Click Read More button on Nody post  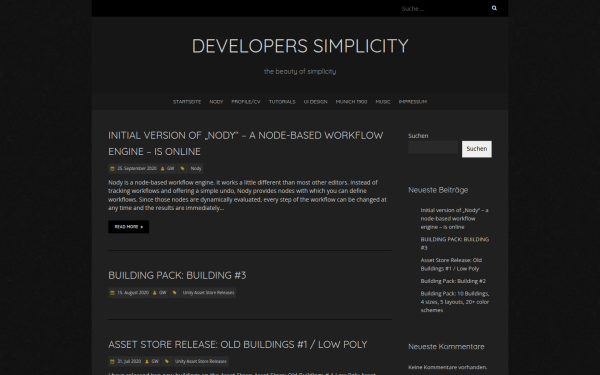(129, 227)
